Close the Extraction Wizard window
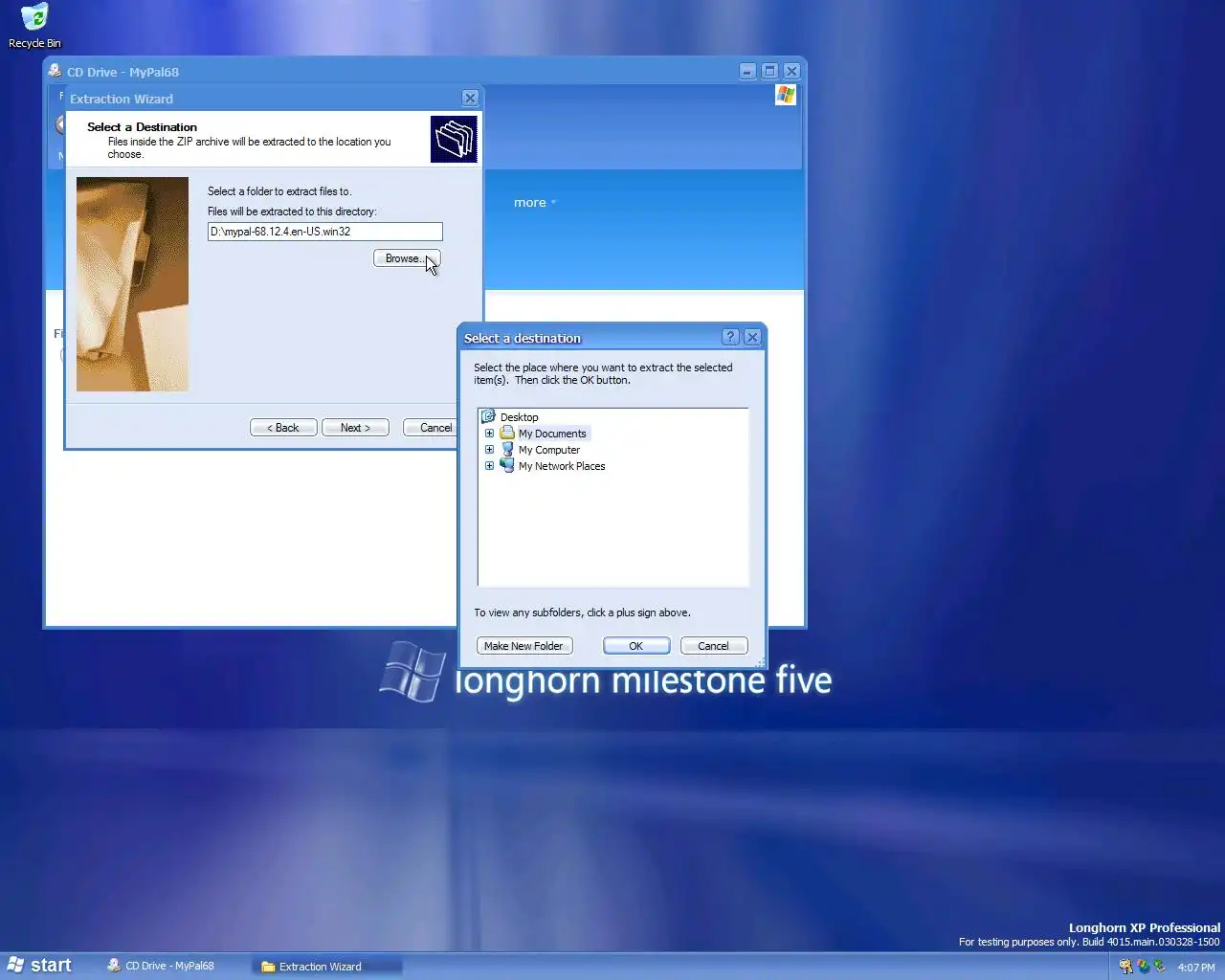This screenshot has height=980, width=1225. tap(470, 99)
